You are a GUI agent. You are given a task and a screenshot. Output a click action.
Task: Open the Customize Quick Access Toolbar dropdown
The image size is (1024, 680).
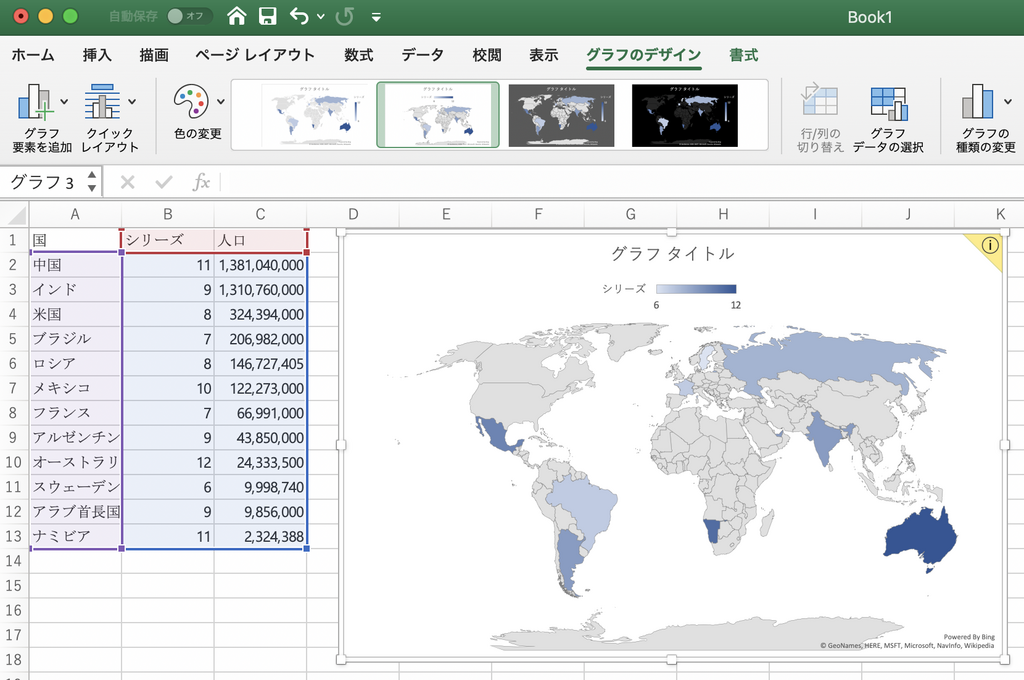376,17
